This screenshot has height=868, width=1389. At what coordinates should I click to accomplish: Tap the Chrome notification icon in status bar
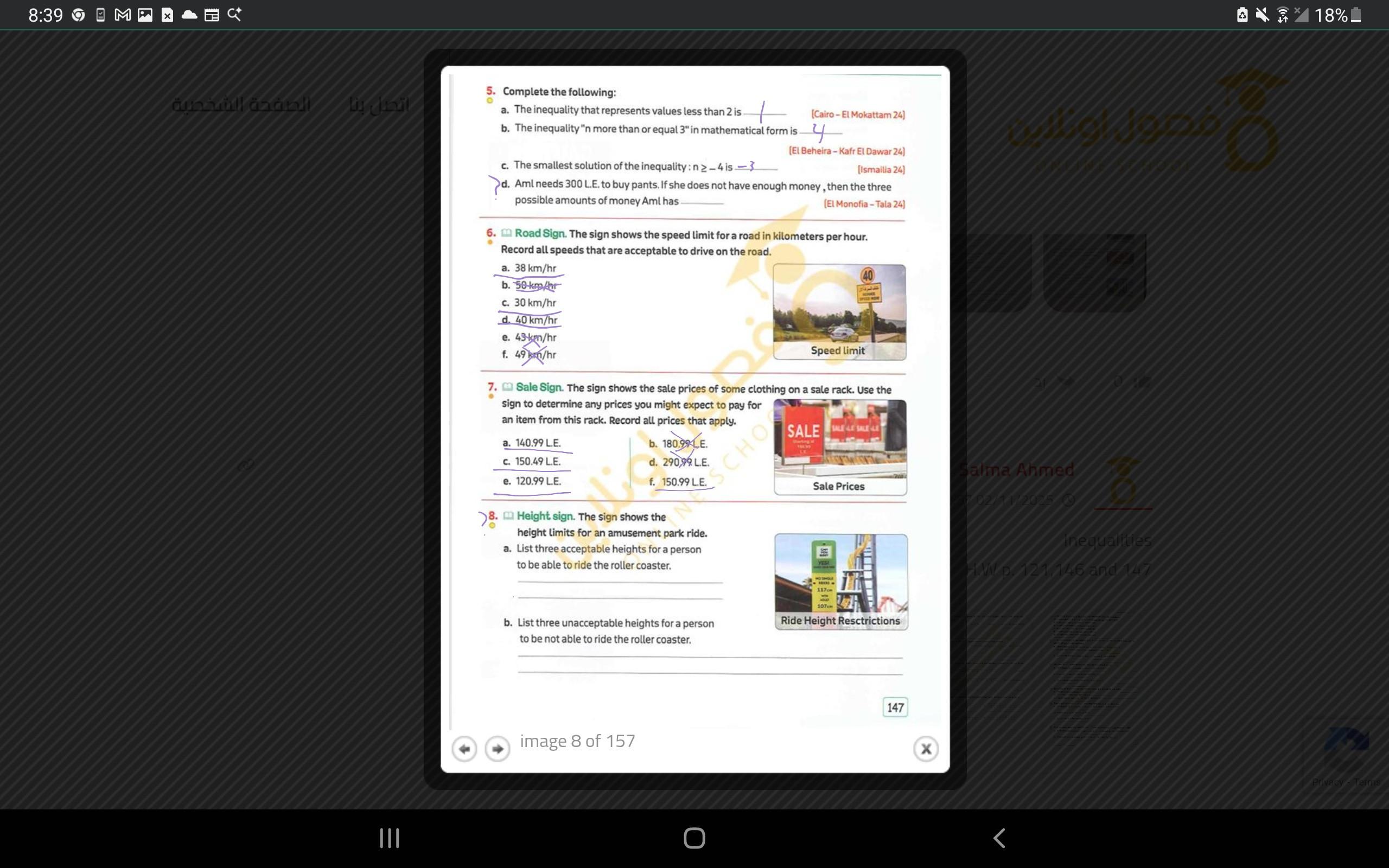[x=78, y=15]
